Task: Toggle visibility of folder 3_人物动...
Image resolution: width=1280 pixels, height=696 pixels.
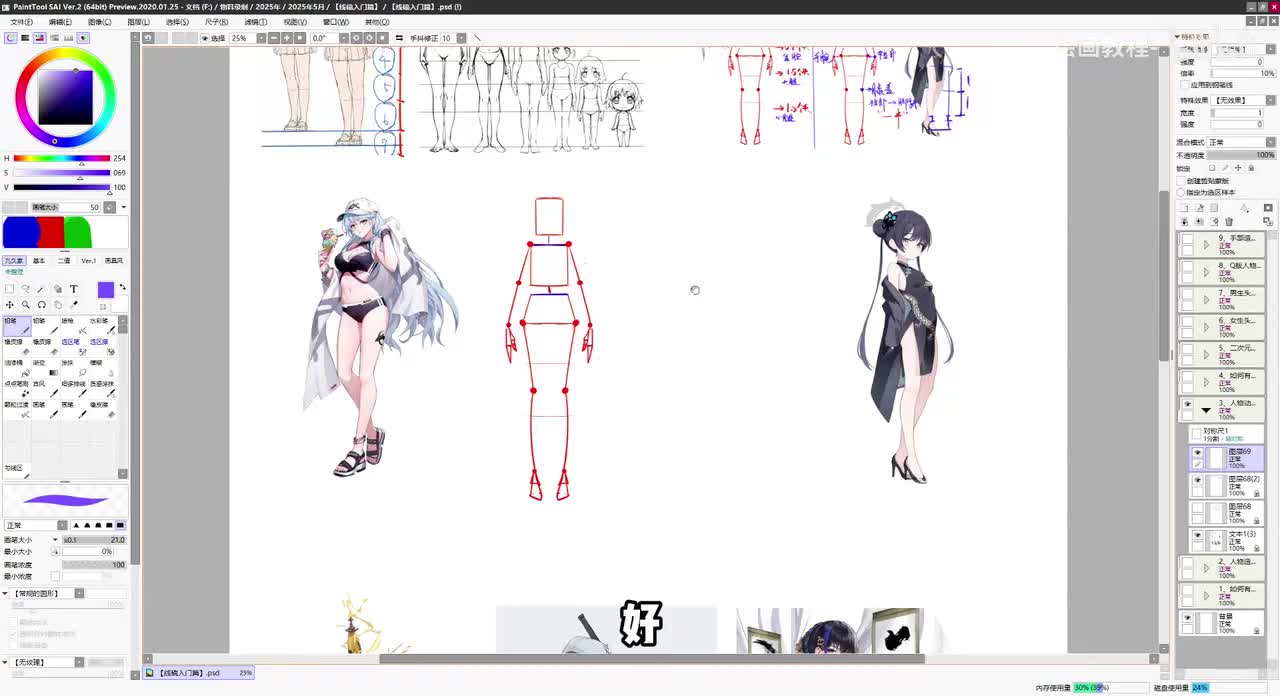Action: pyautogui.click(x=1187, y=404)
